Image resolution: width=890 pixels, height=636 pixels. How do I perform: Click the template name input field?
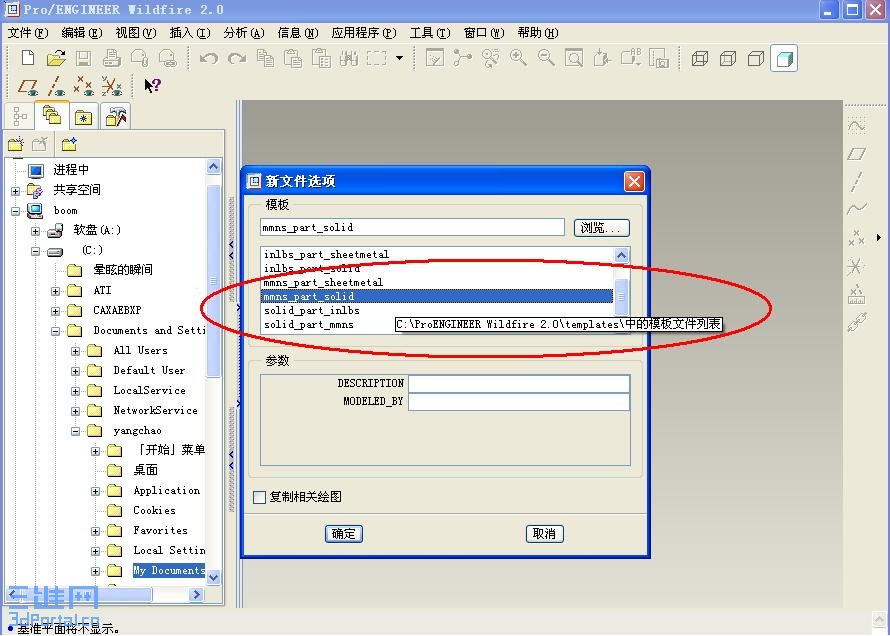tap(412, 228)
